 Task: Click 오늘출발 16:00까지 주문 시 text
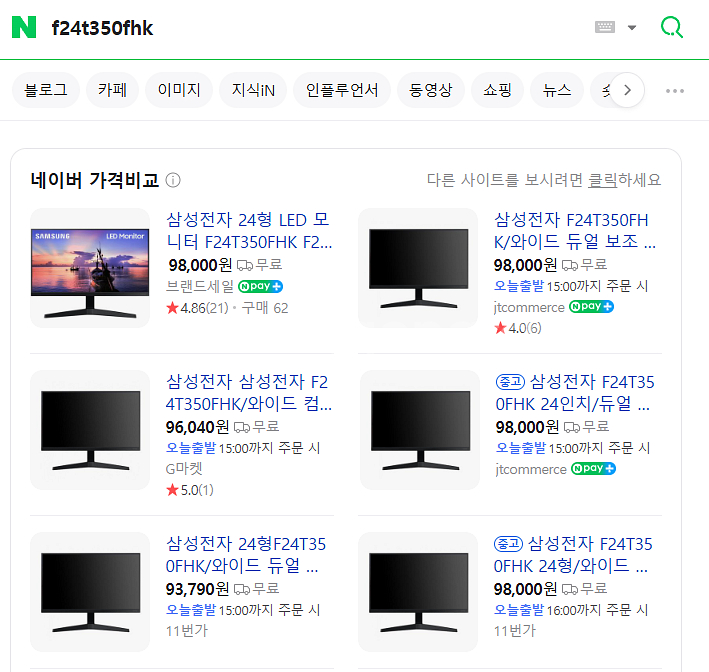pos(571,610)
